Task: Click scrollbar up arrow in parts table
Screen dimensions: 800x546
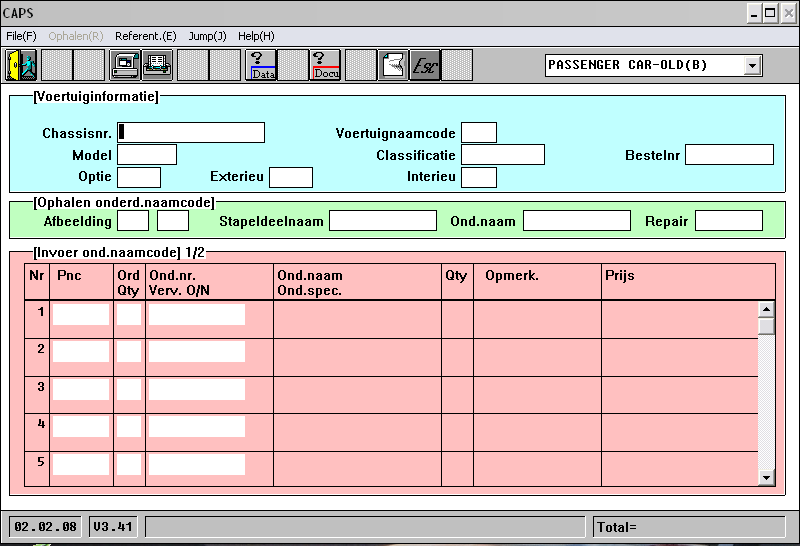Action: pyautogui.click(x=767, y=309)
